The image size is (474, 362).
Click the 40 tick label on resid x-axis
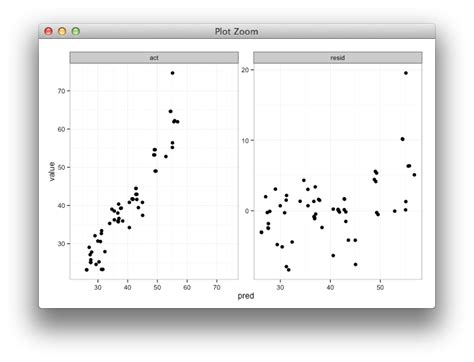click(x=330, y=287)
